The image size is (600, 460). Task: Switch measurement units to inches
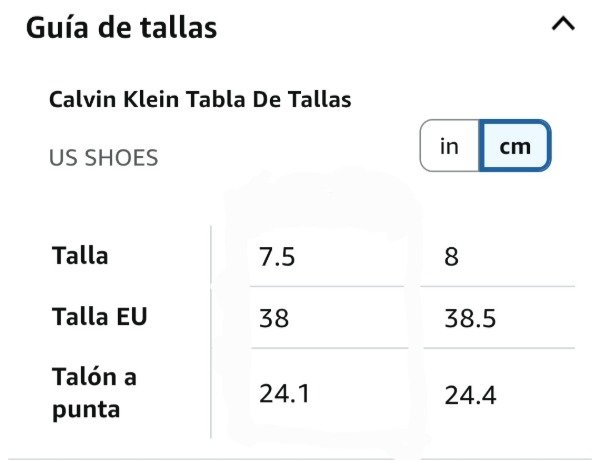[450, 146]
